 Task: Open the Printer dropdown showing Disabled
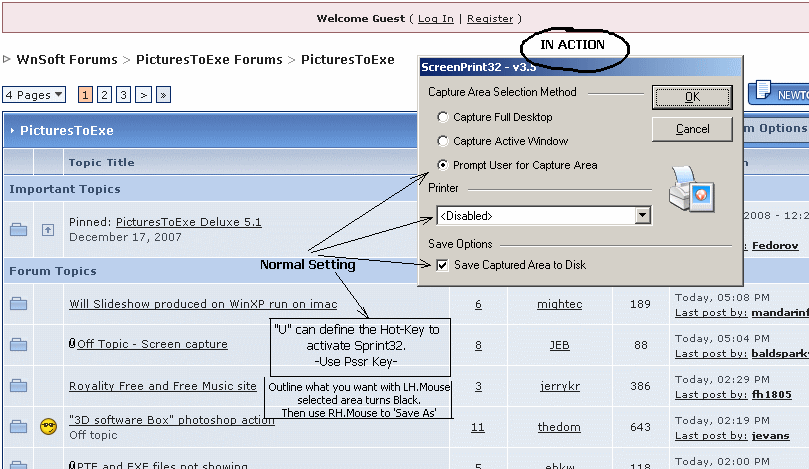point(642,215)
